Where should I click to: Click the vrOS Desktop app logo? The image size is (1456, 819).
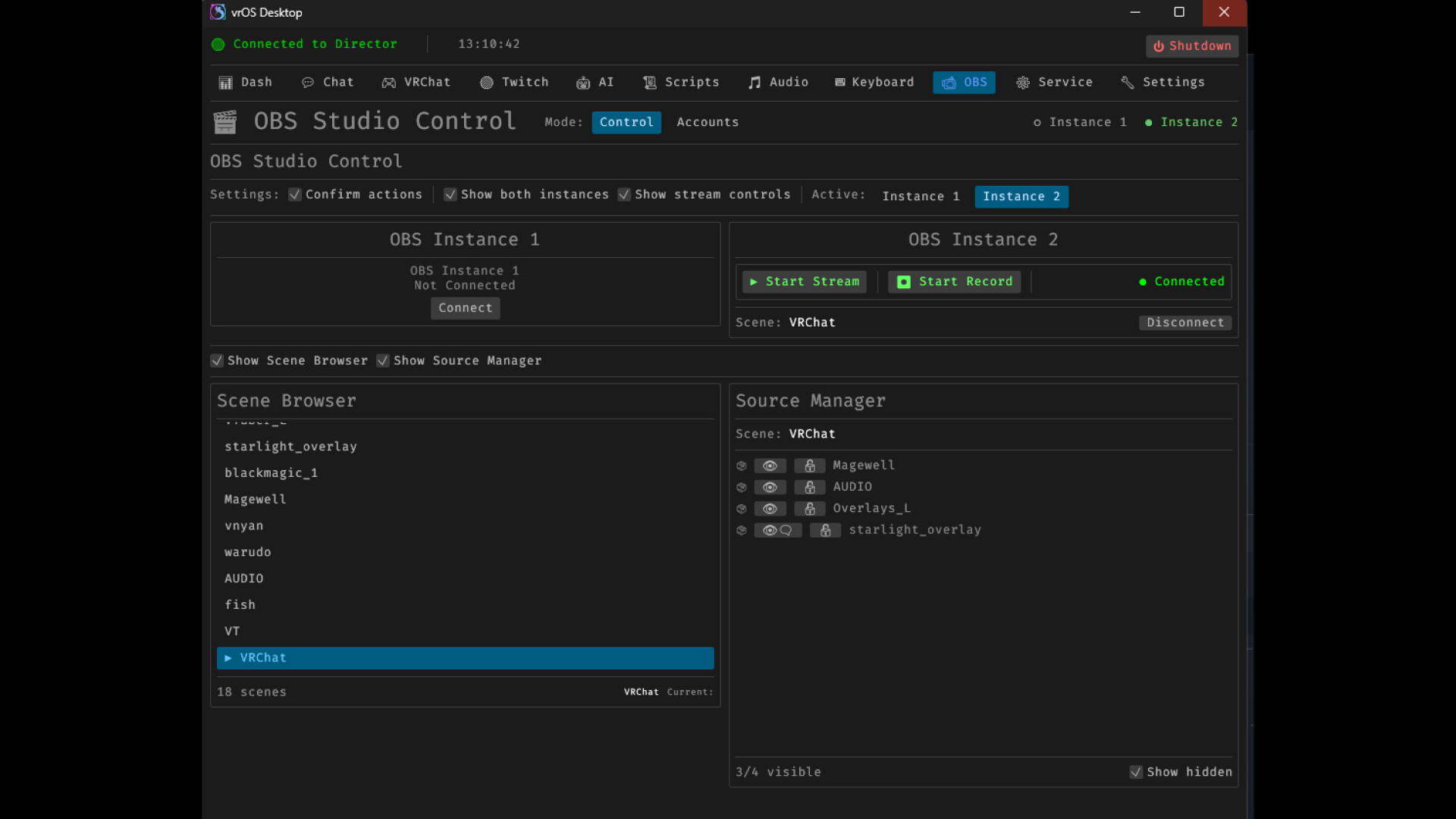pyautogui.click(x=218, y=12)
